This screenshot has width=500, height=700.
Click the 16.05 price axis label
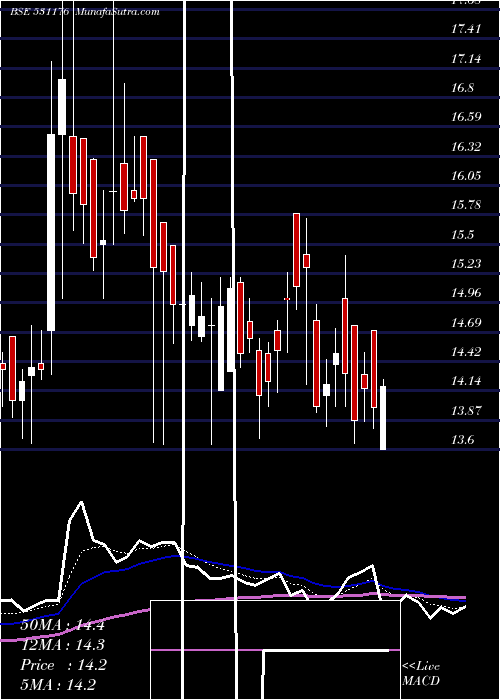click(466, 176)
